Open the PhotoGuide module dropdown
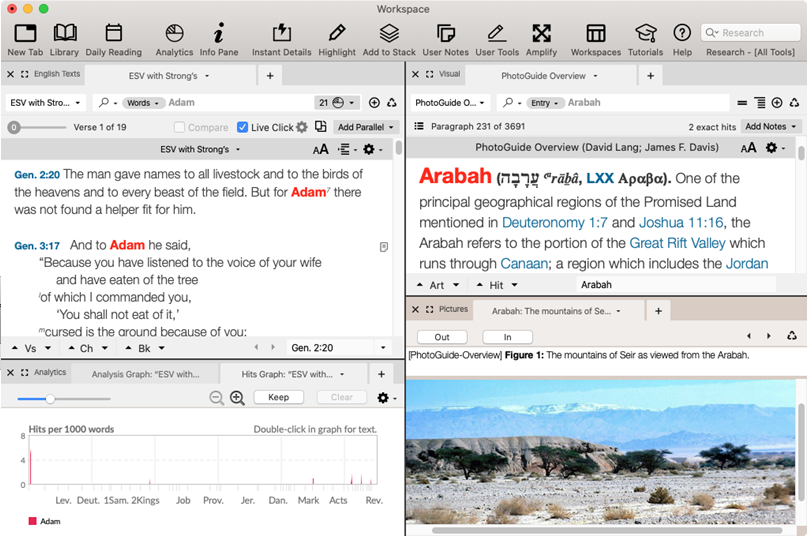The height and width of the screenshot is (536, 807). point(450,102)
